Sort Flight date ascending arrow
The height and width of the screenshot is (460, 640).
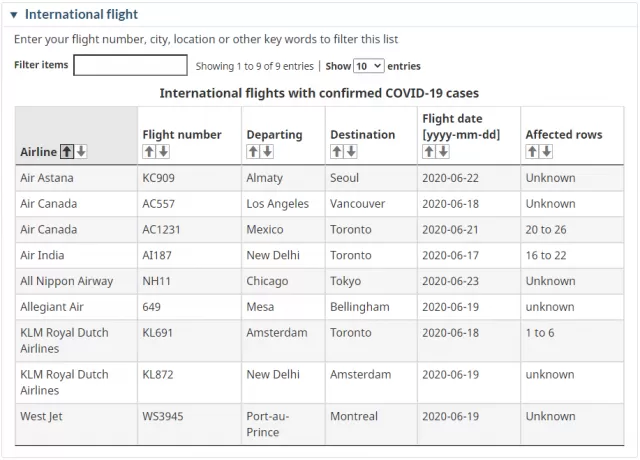click(429, 151)
